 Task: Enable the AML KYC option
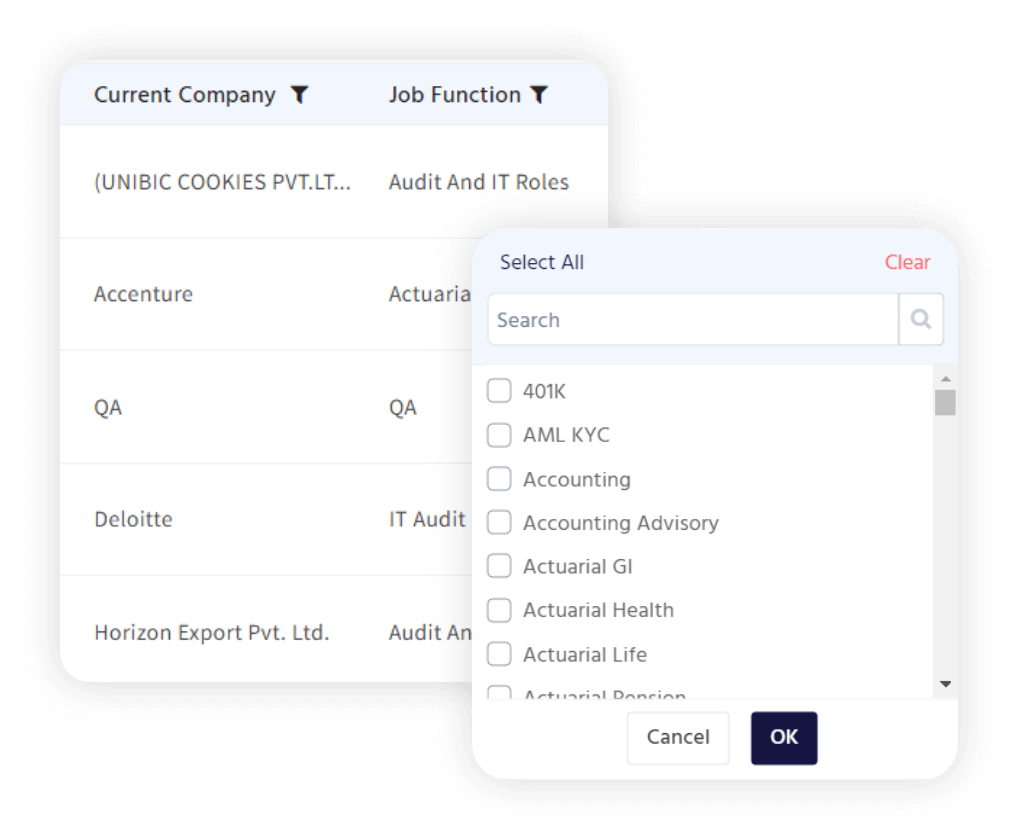coord(499,435)
